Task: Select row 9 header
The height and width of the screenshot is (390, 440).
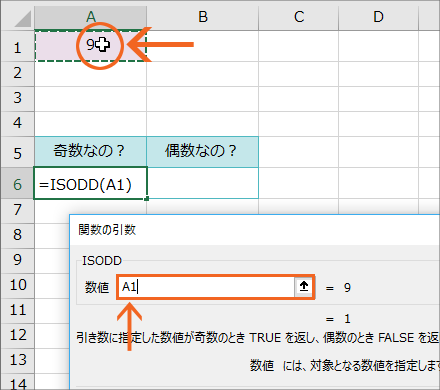Action: (x=17, y=261)
